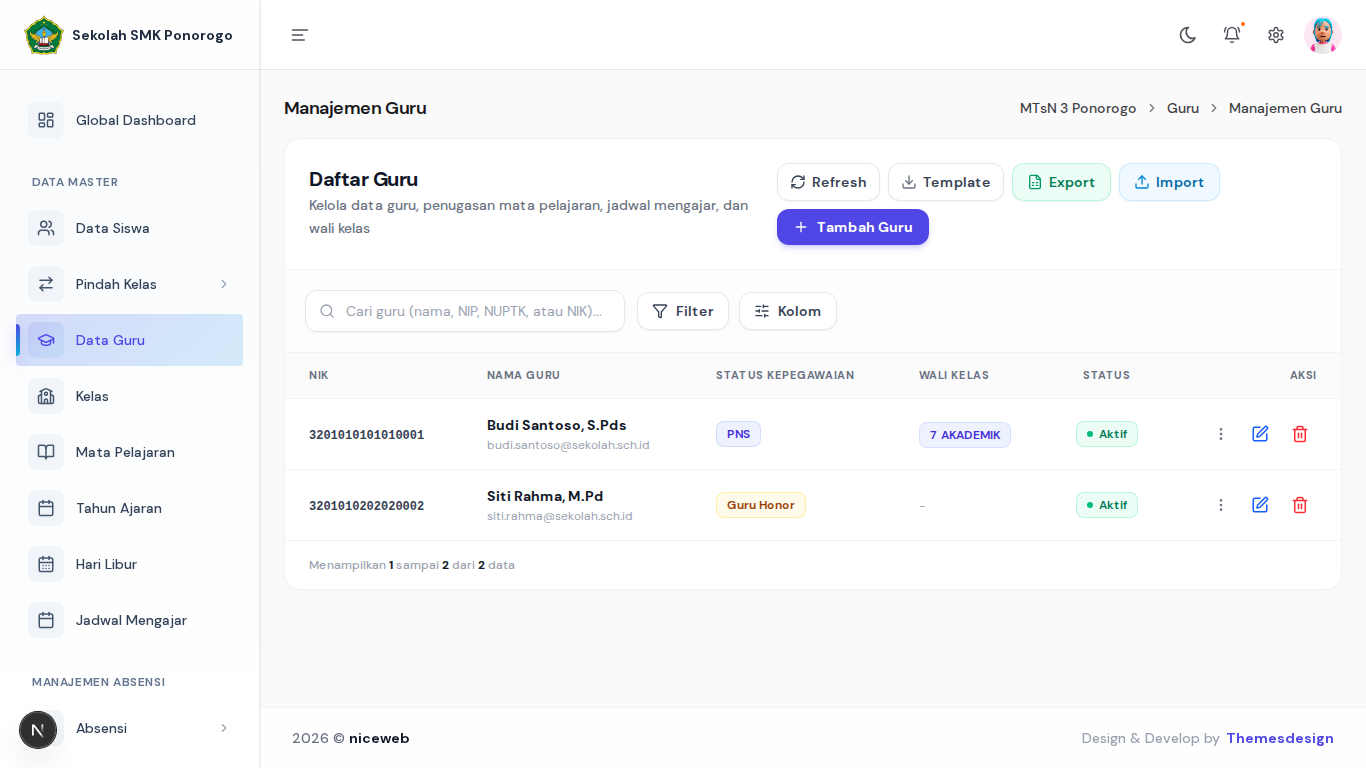The height and width of the screenshot is (768, 1366).
Task: Expand Pindah Kelas submenu chevron
Action: (224, 284)
